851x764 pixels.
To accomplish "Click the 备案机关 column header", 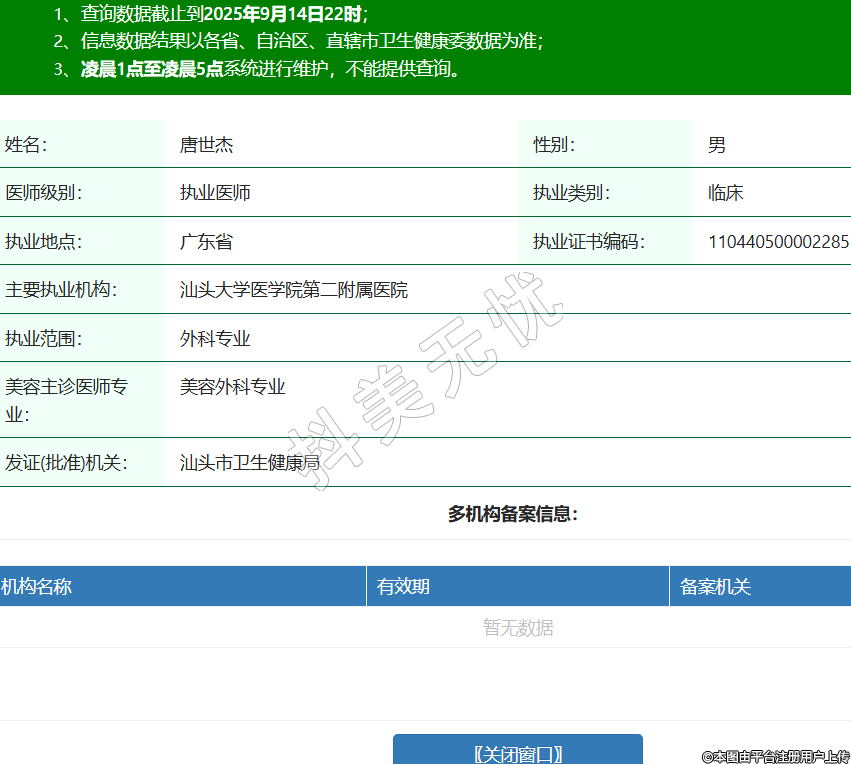I will click(715, 587).
